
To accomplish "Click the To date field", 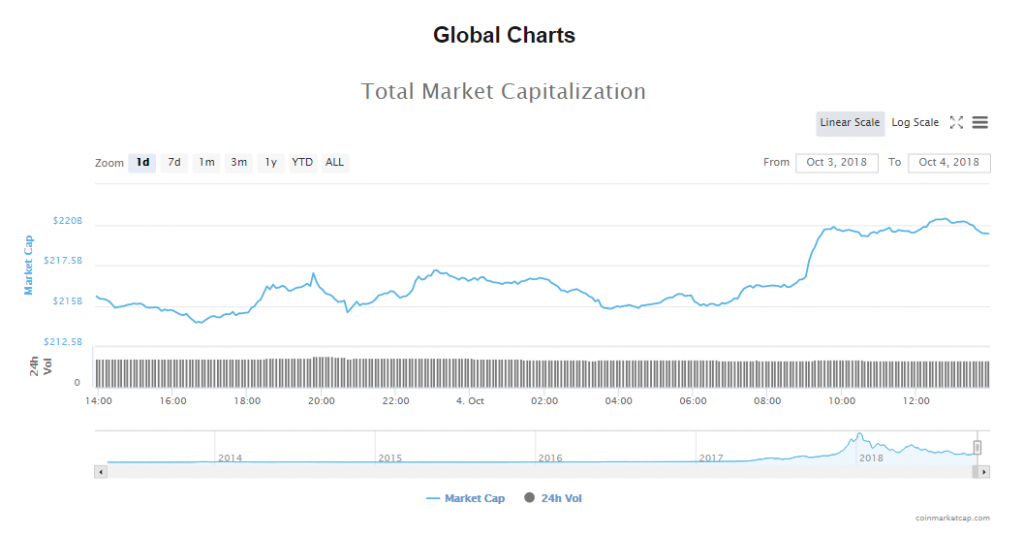I will tap(949, 162).
